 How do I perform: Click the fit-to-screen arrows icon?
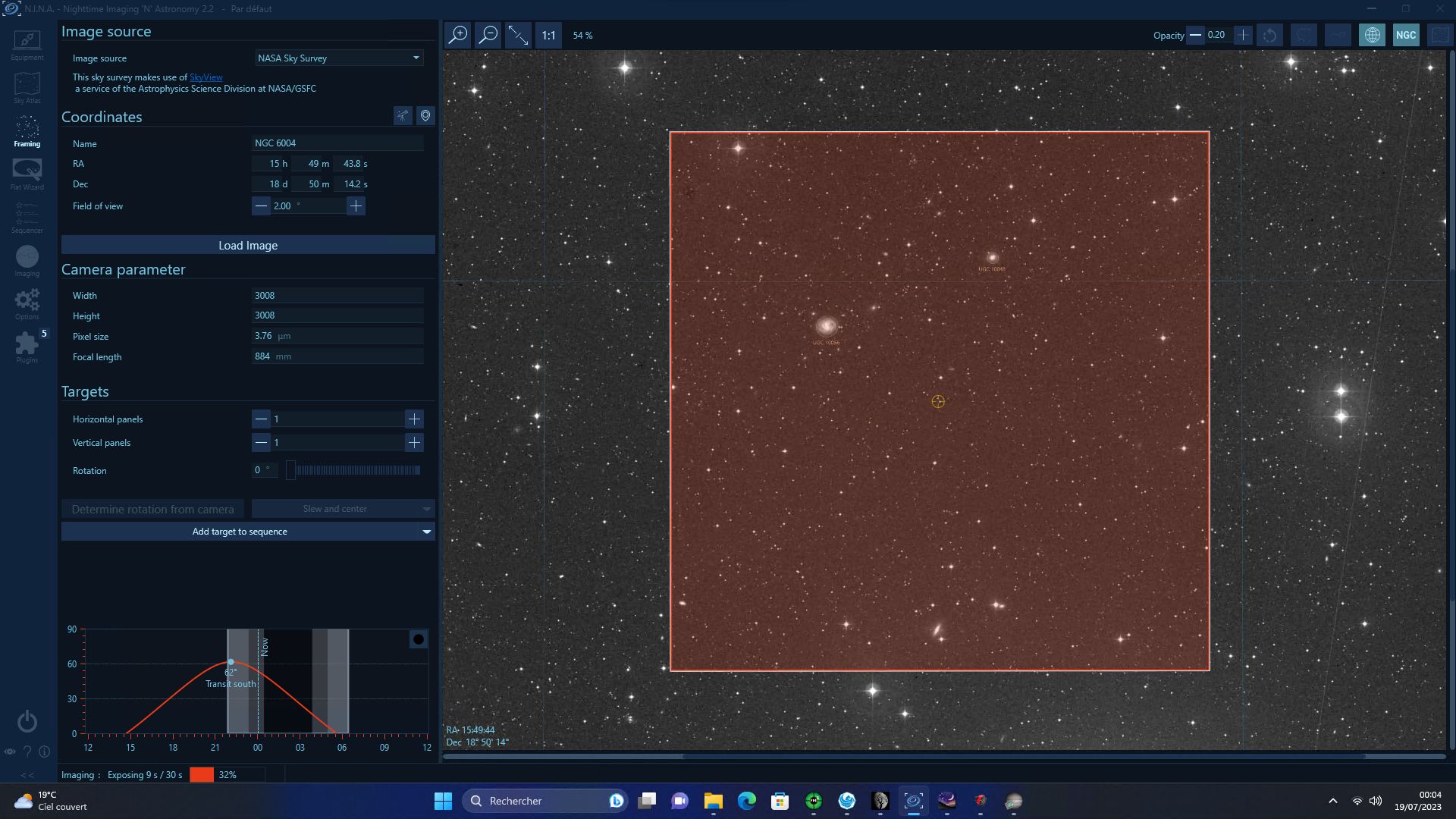point(519,35)
